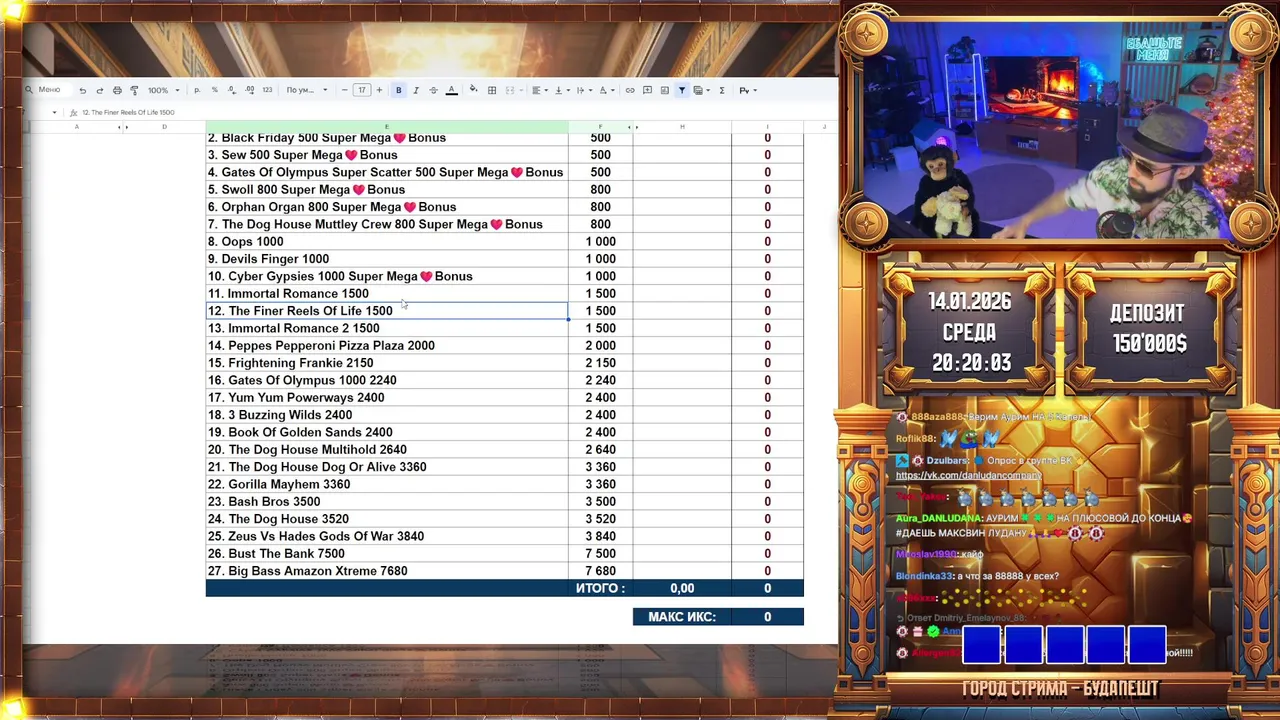Viewport: 1280px width, 720px height.
Task: Click the Undo arrow in the toolbar
Action: coord(83,90)
